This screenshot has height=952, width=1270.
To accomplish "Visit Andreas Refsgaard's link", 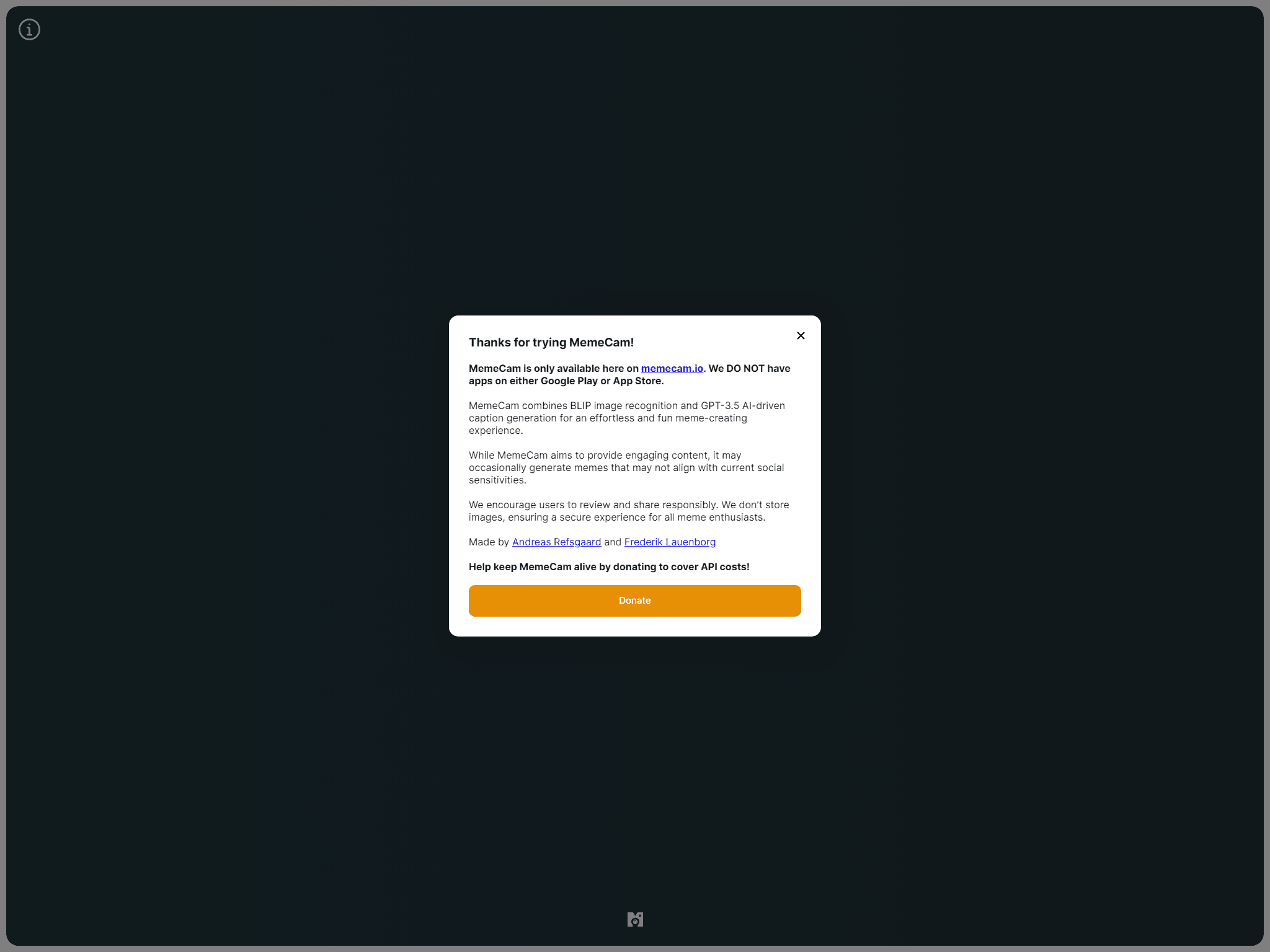I will point(556,542).
